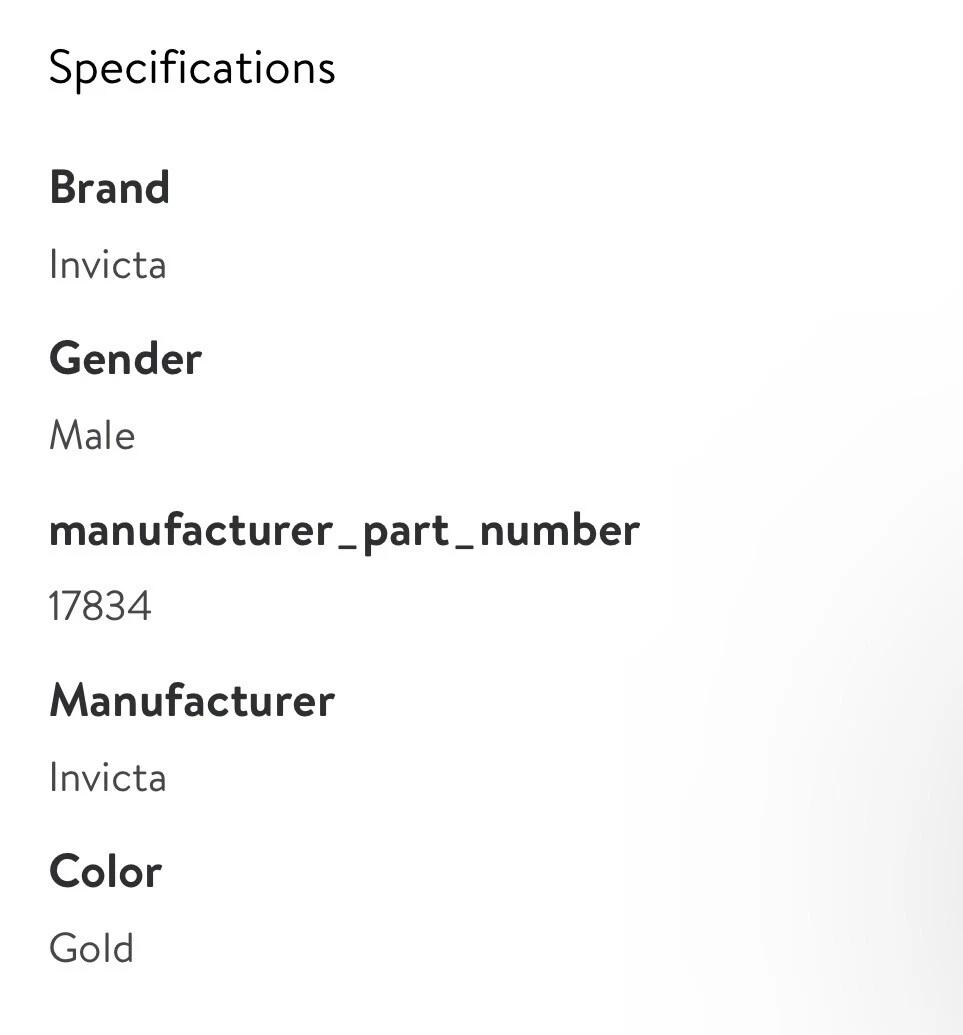The image size is (963, 1035).
Task: Tap the text Male below Gender
Action: tap(92, 436)
